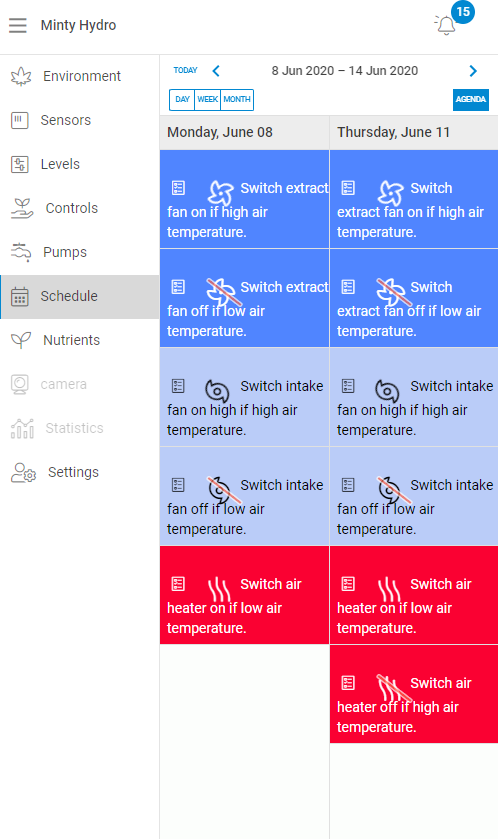Switch calendar to Day view
The width and height of the screenshot is (498, 839).
click(182, 100)
